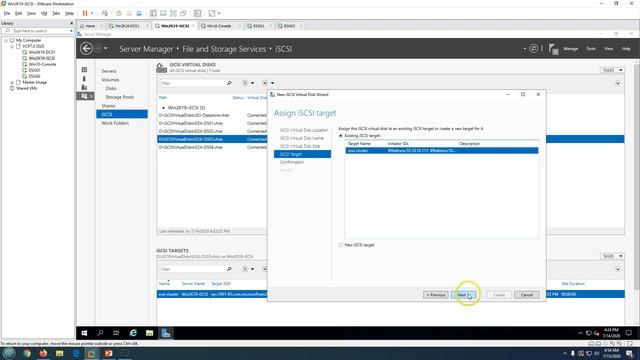Image resolution: width=640 pixels, height=360 pixels.
Task: Click the local server icon in sidebar
Action: [84, 78]
